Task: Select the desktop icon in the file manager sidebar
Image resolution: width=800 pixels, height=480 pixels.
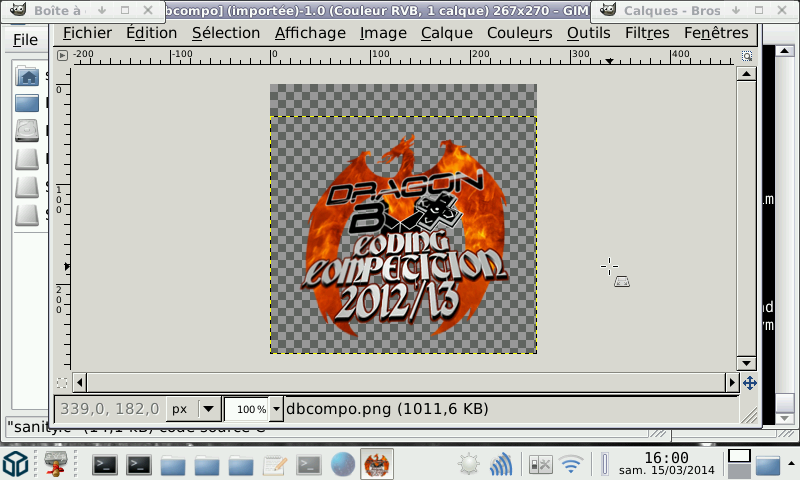Action: 27,104
